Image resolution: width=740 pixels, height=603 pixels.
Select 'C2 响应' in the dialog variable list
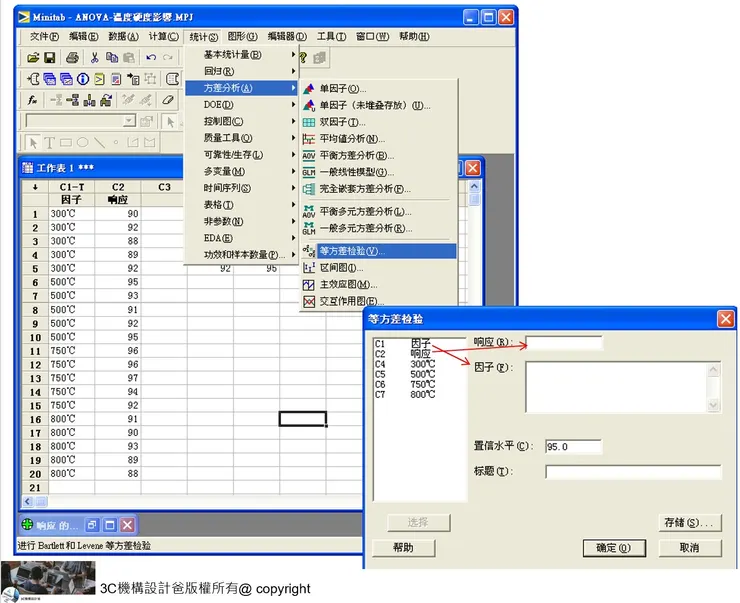[403, 354]
